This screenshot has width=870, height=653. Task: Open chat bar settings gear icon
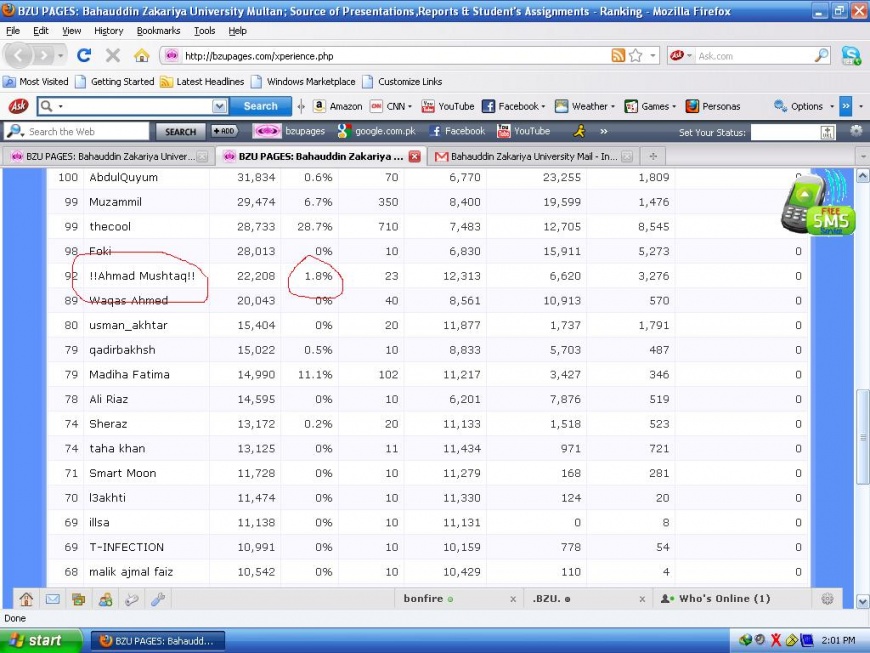pyautogui.click(x=827, y=599)
